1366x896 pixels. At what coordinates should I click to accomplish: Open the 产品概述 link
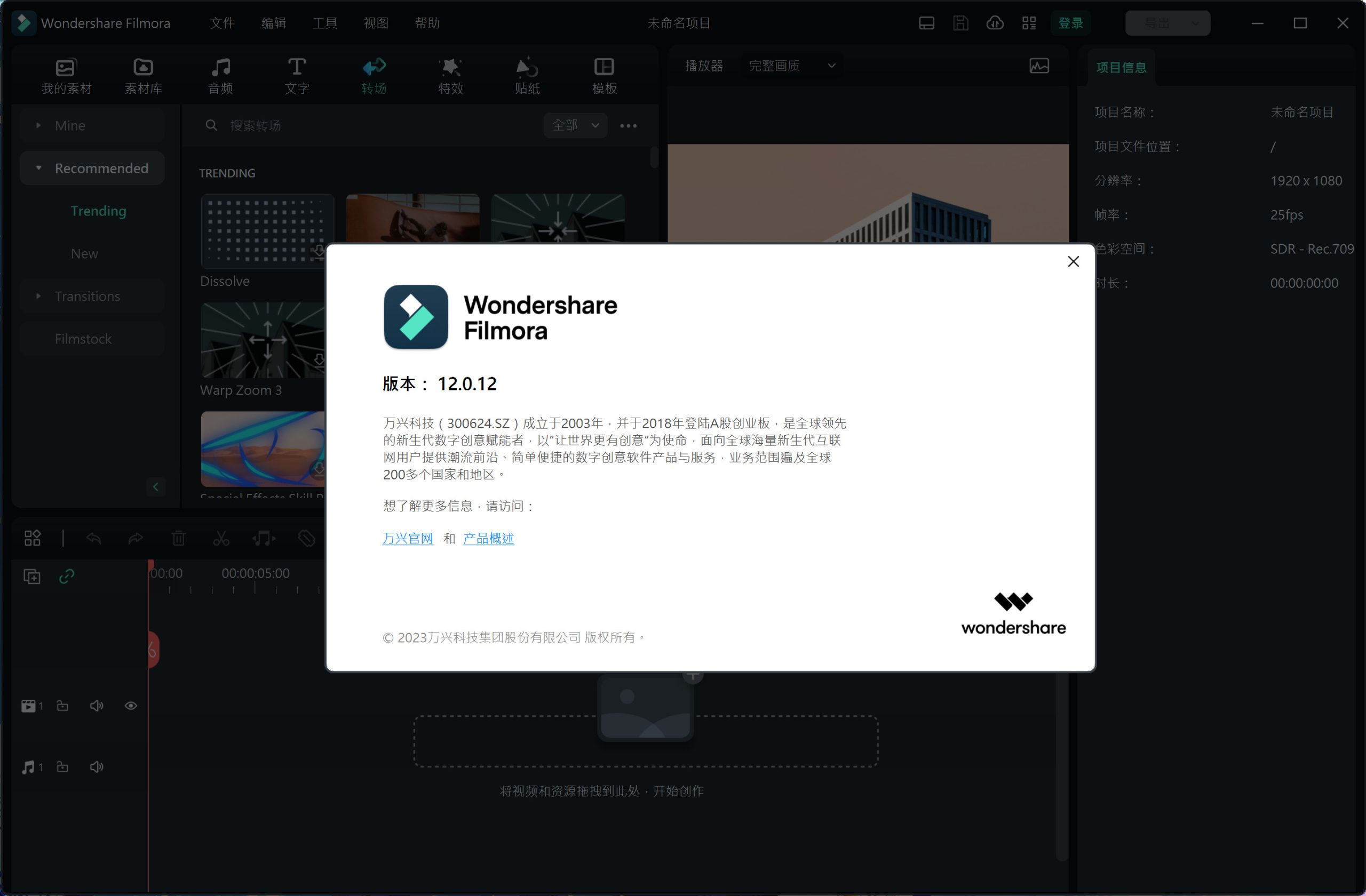coord(488,538)
